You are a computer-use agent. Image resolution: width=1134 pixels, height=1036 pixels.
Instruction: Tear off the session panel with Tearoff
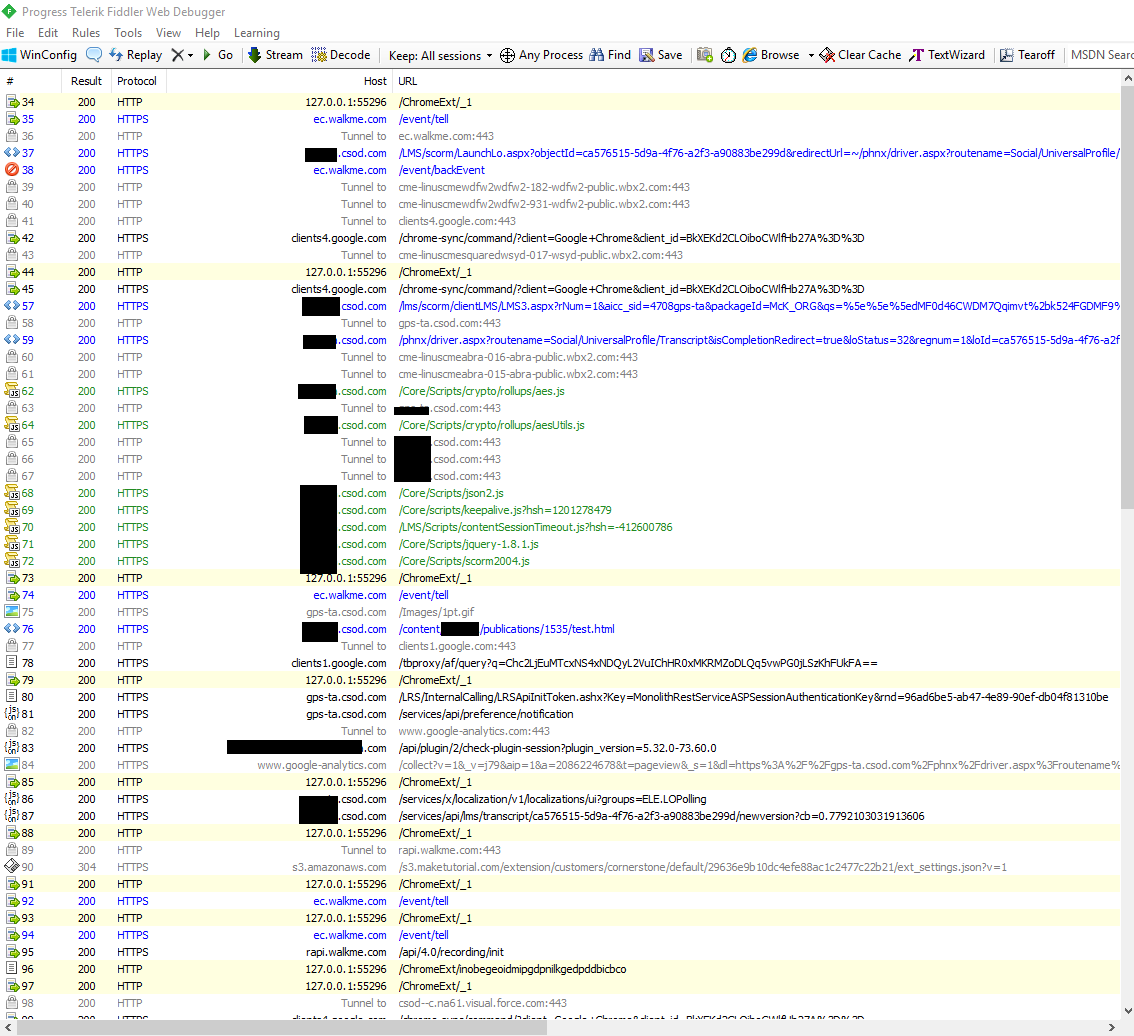point(1027,55)
